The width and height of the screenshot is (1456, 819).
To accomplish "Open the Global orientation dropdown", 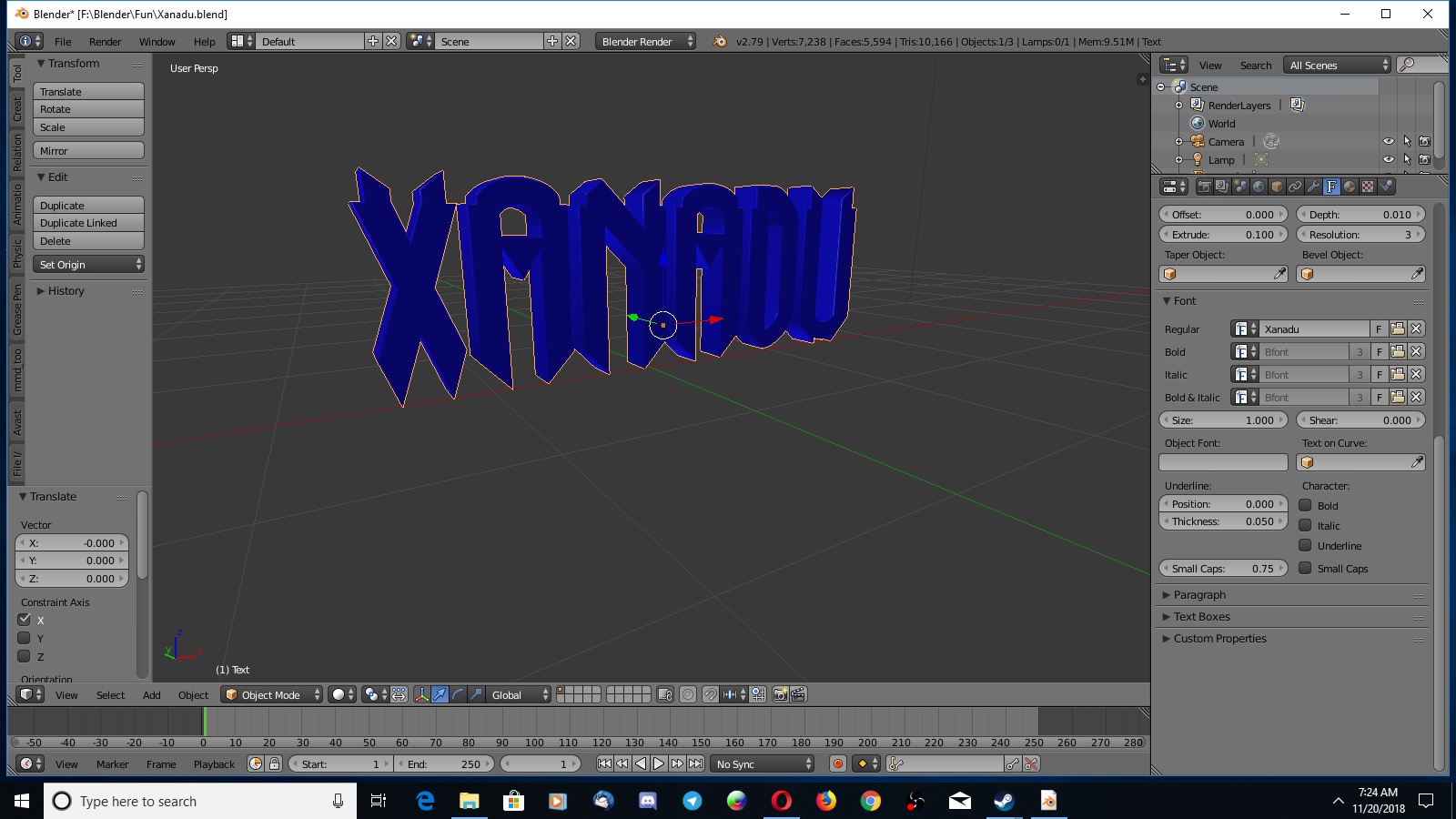I will pos(519,694).
